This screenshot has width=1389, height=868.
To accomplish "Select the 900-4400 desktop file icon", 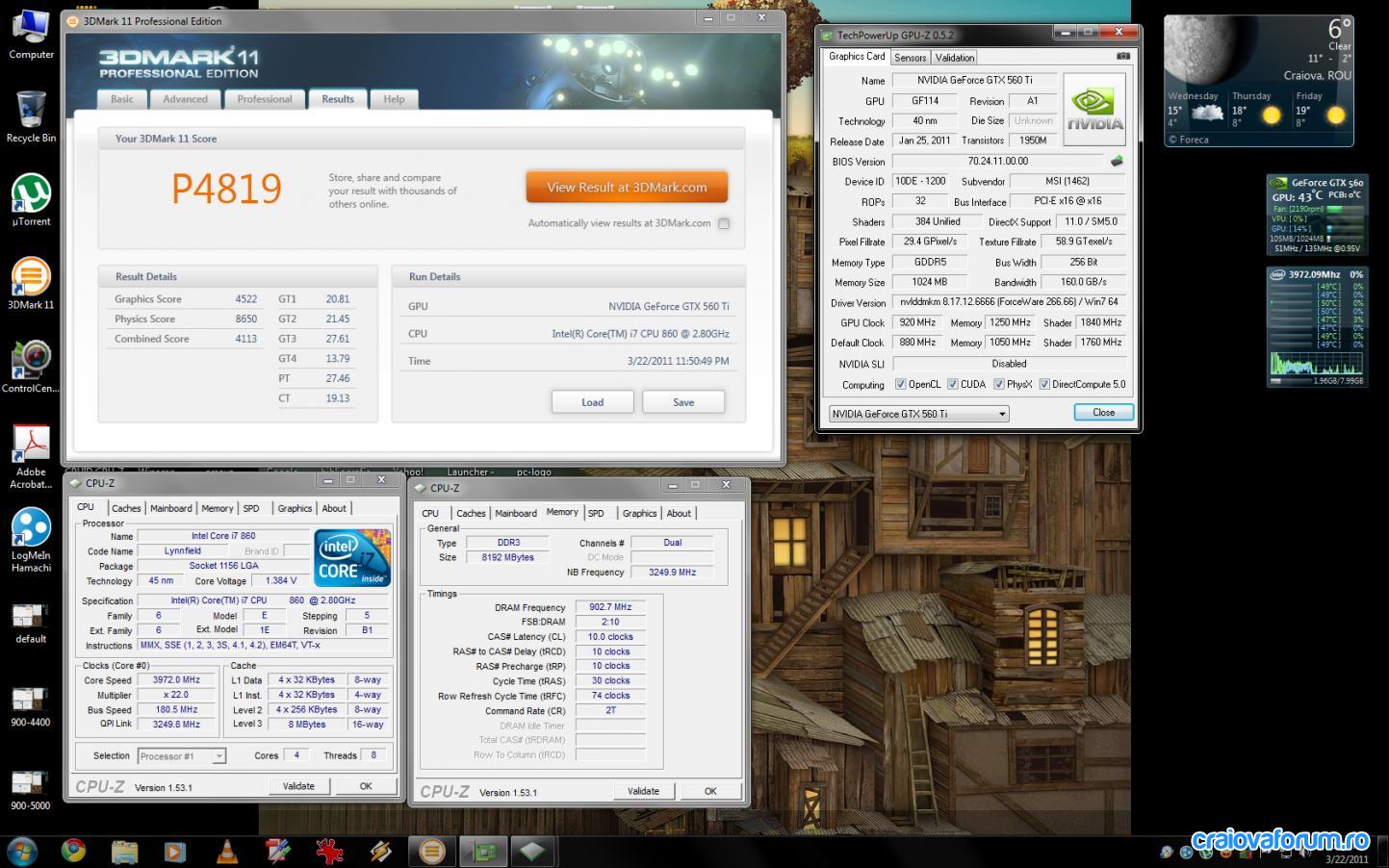I will point(31,707).
